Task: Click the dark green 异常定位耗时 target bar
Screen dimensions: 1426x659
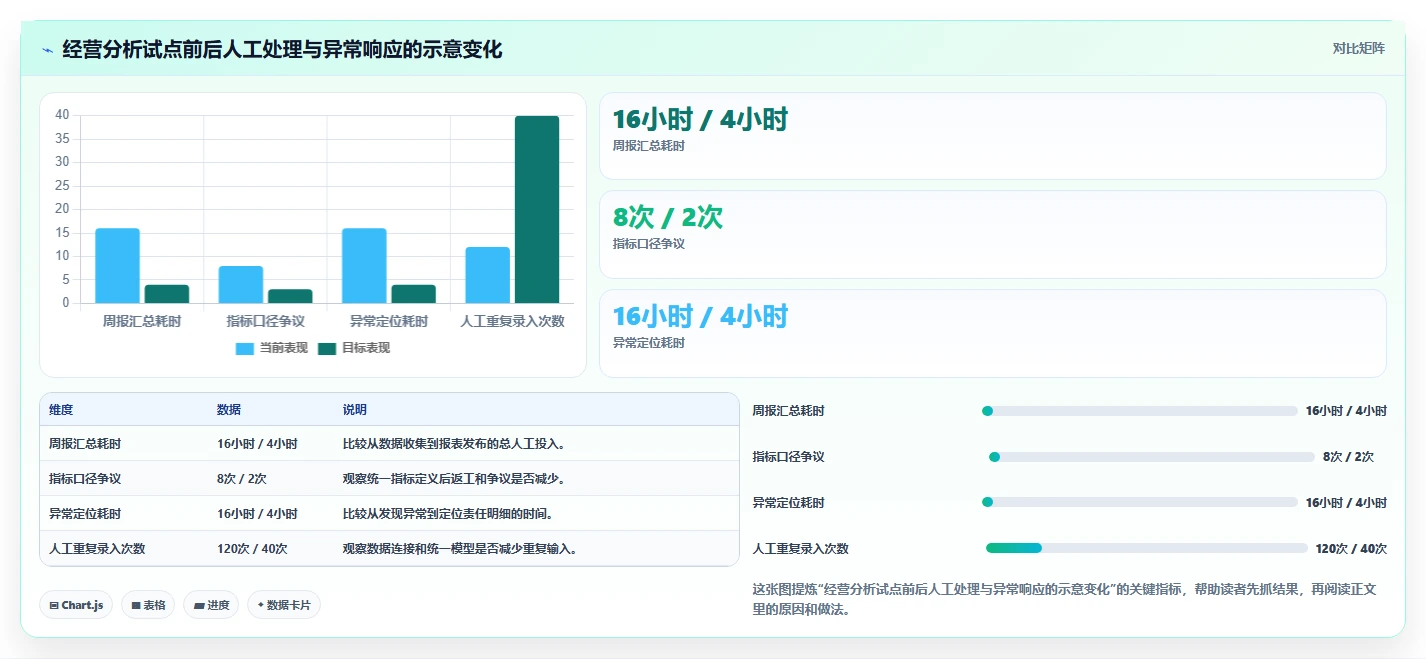Action: (x=413, y=294)
